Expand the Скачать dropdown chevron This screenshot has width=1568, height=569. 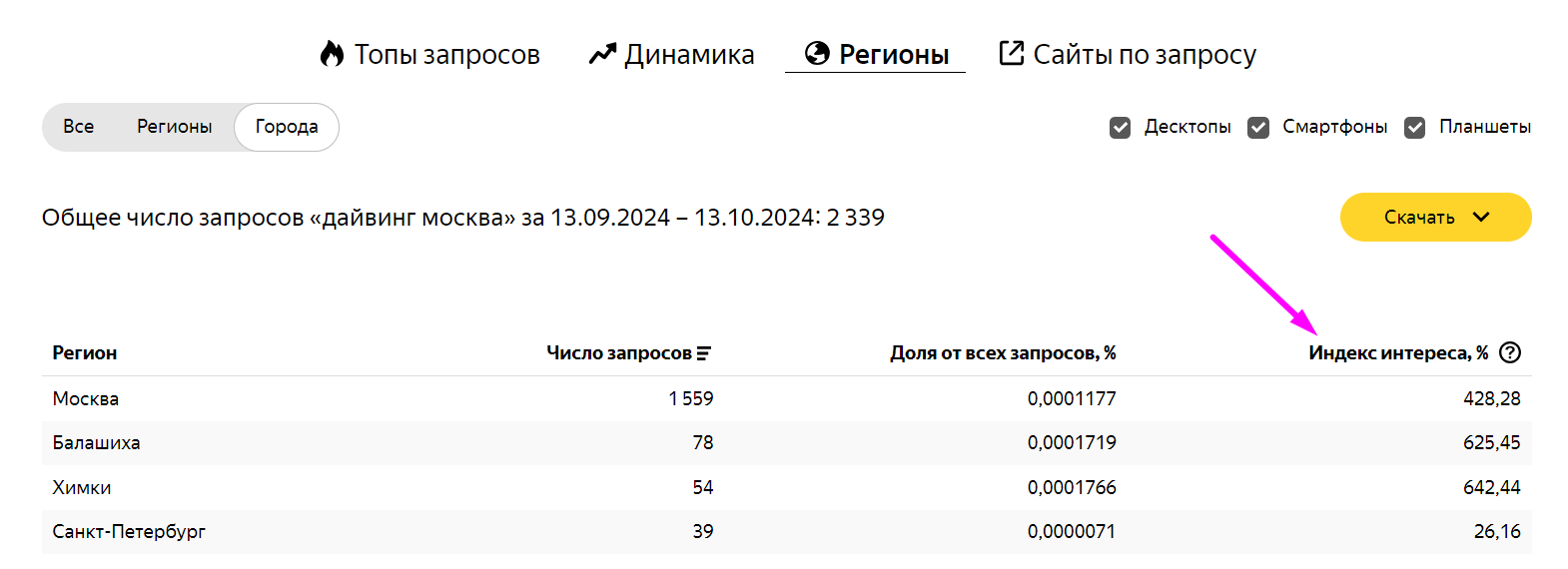click(x=1481, y=218)
